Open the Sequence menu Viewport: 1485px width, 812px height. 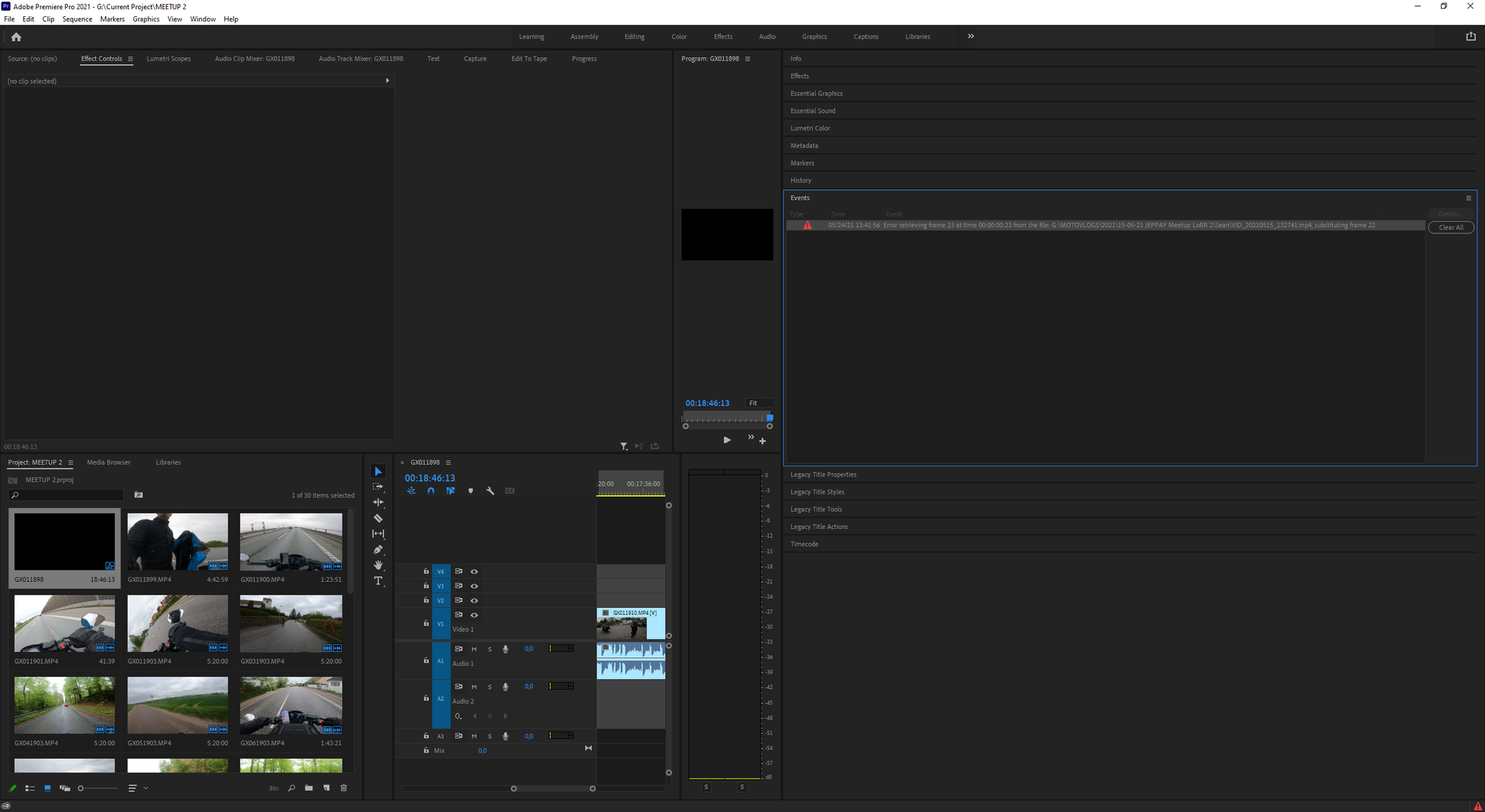pos(77,19)
